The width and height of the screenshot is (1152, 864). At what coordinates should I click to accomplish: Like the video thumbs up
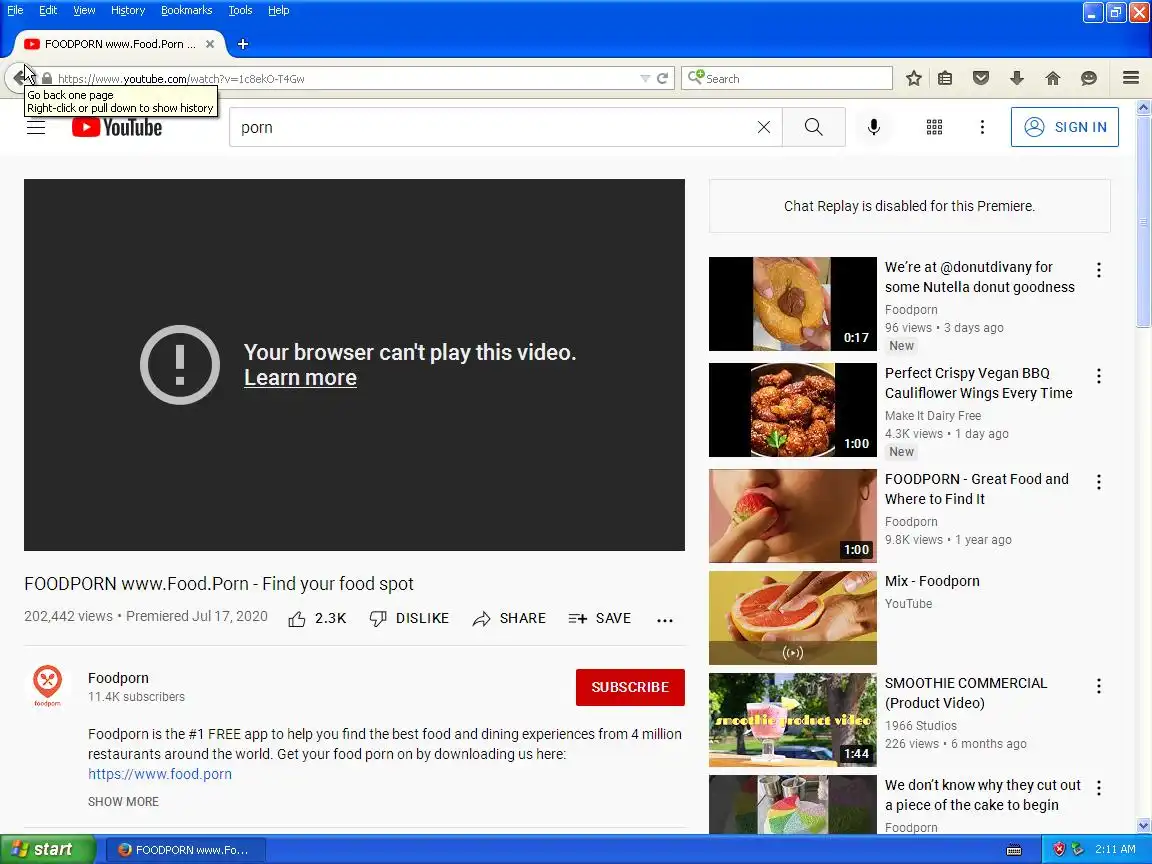[x=317, y=619]
